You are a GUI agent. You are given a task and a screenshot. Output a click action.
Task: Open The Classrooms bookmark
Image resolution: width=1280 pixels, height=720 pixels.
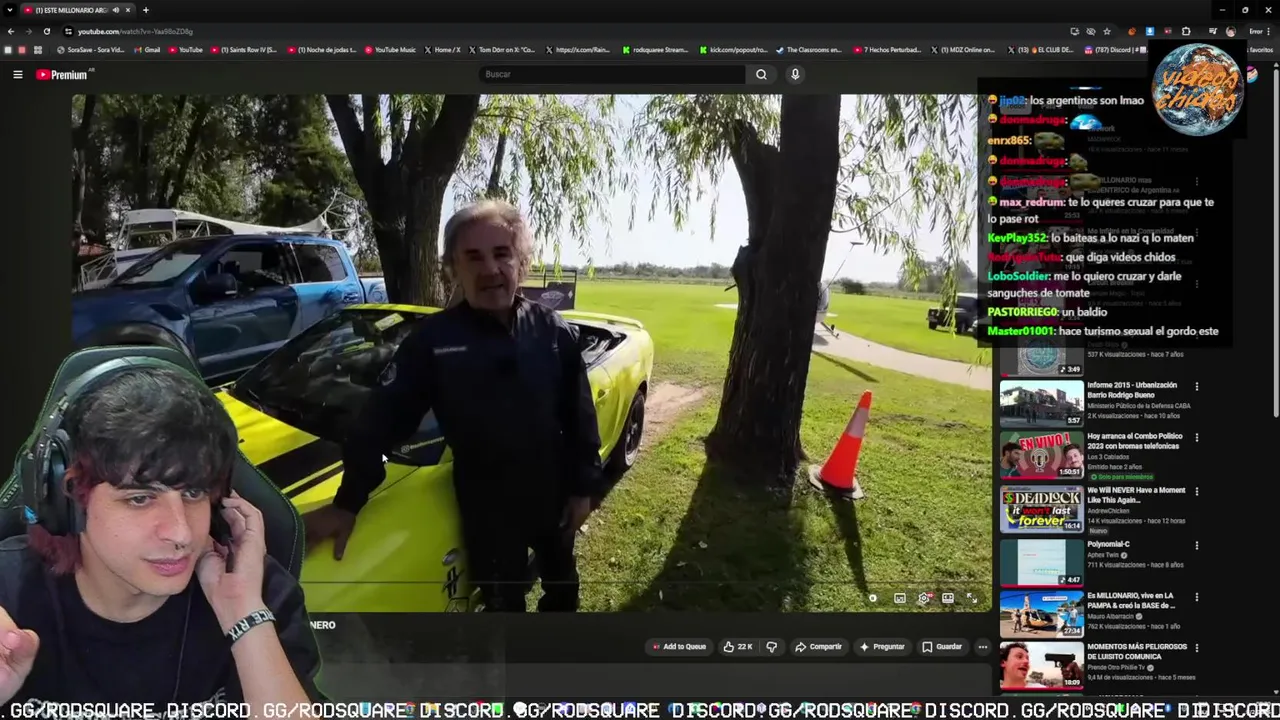pyautogui.click(x=809, y=49)
